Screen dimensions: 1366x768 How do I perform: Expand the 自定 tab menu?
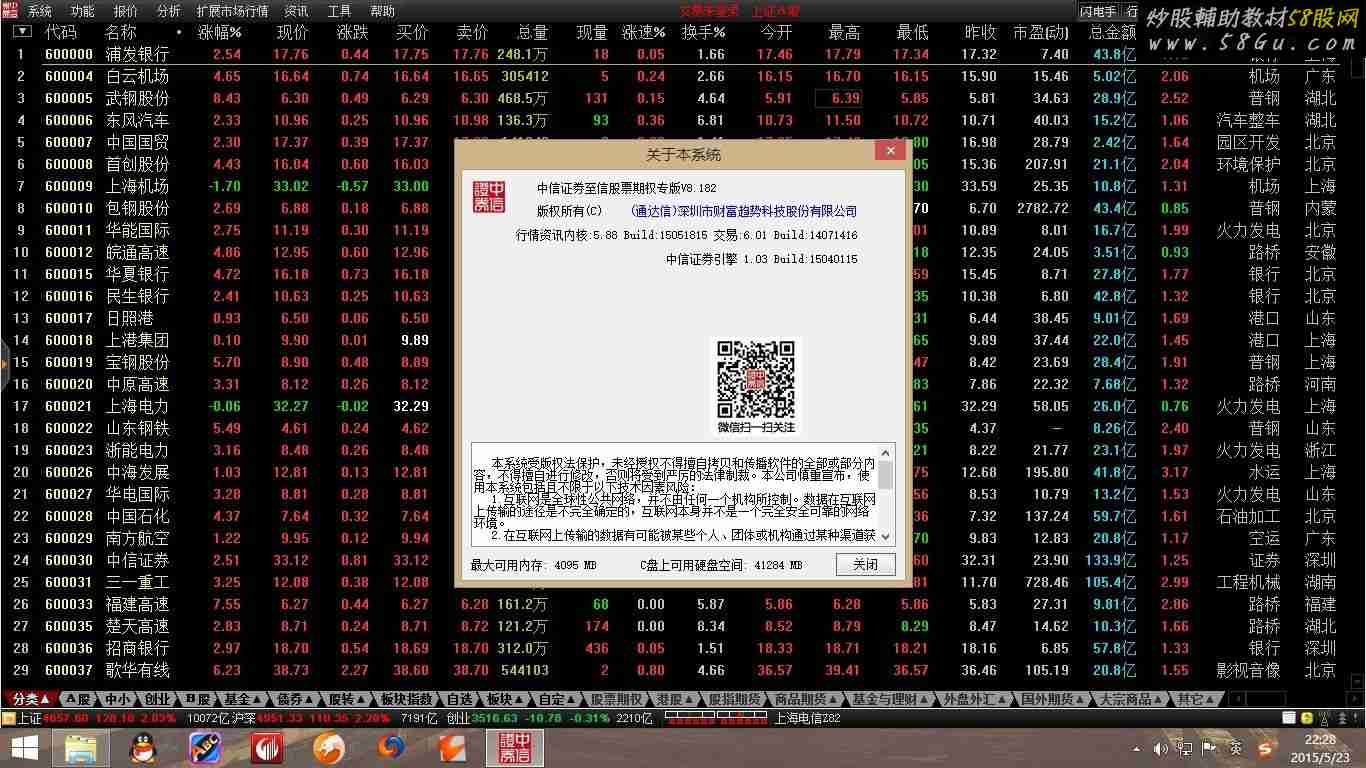point(557,699)
